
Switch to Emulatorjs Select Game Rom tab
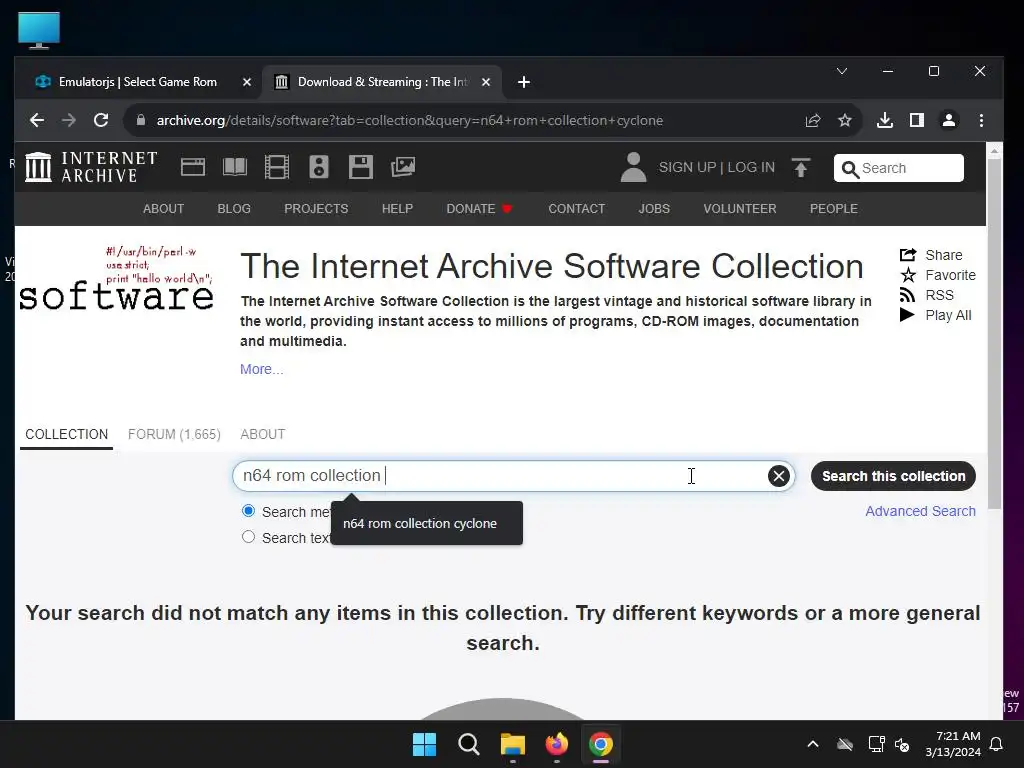click(x=138, y=82)
